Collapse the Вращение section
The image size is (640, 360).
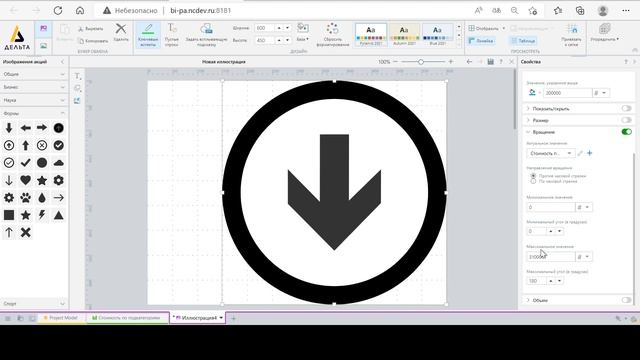[x=528, y=132]
